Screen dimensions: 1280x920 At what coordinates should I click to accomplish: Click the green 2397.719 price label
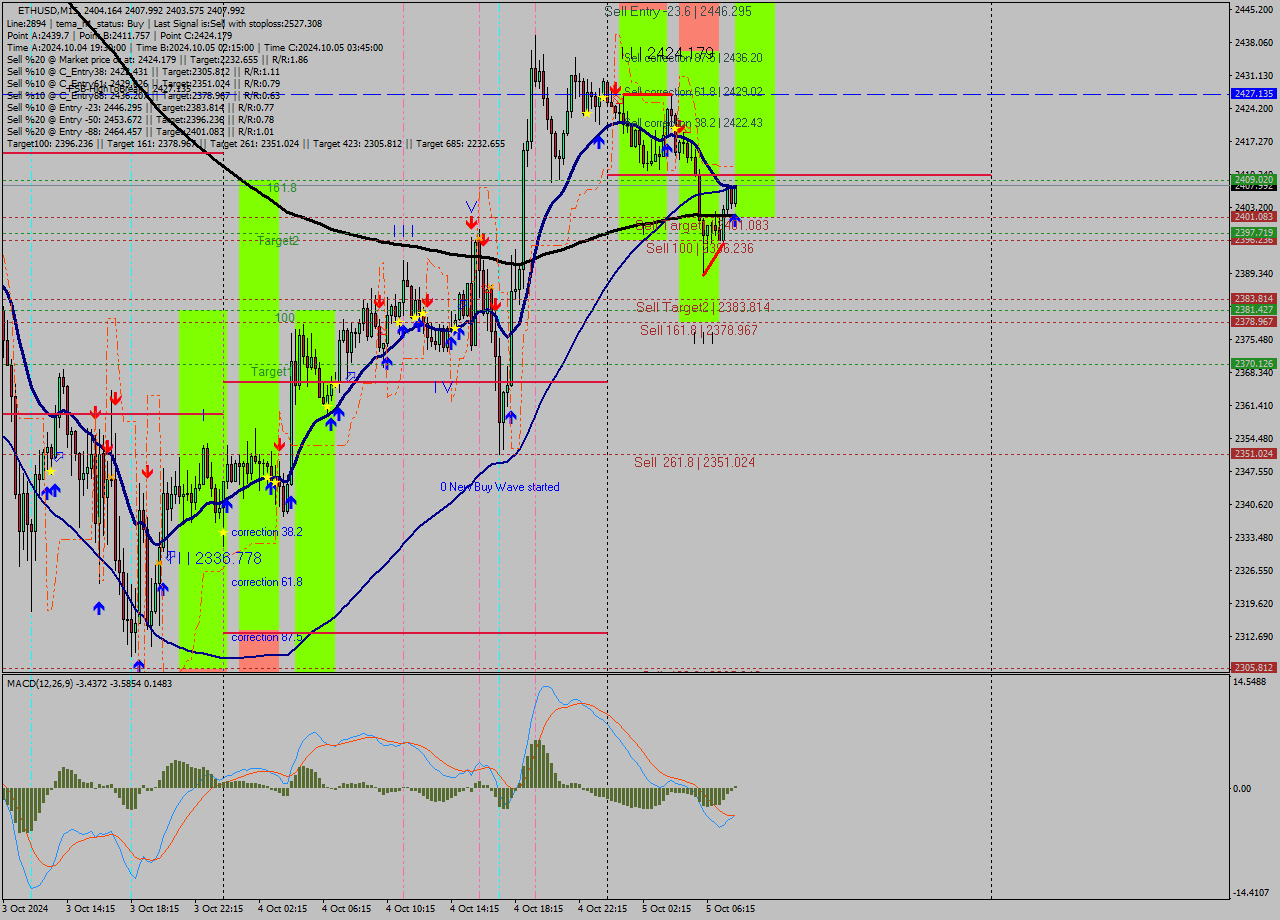tap(1253, 232)
